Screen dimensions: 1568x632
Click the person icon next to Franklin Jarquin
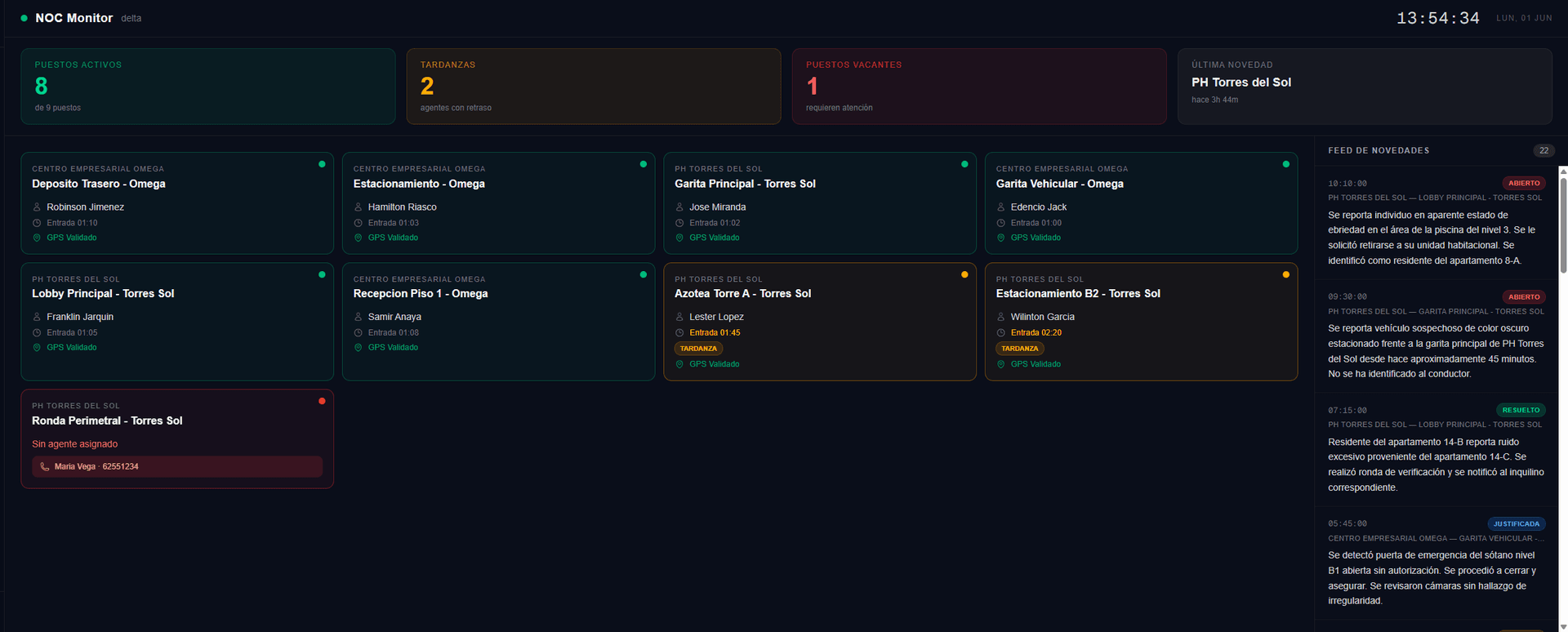click(x=37, y=317)
